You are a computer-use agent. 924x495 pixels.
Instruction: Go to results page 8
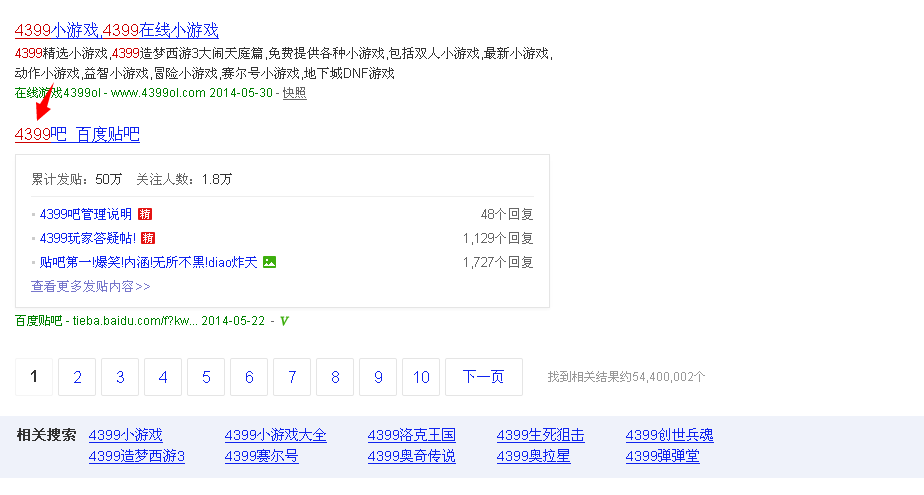(335, 377)
